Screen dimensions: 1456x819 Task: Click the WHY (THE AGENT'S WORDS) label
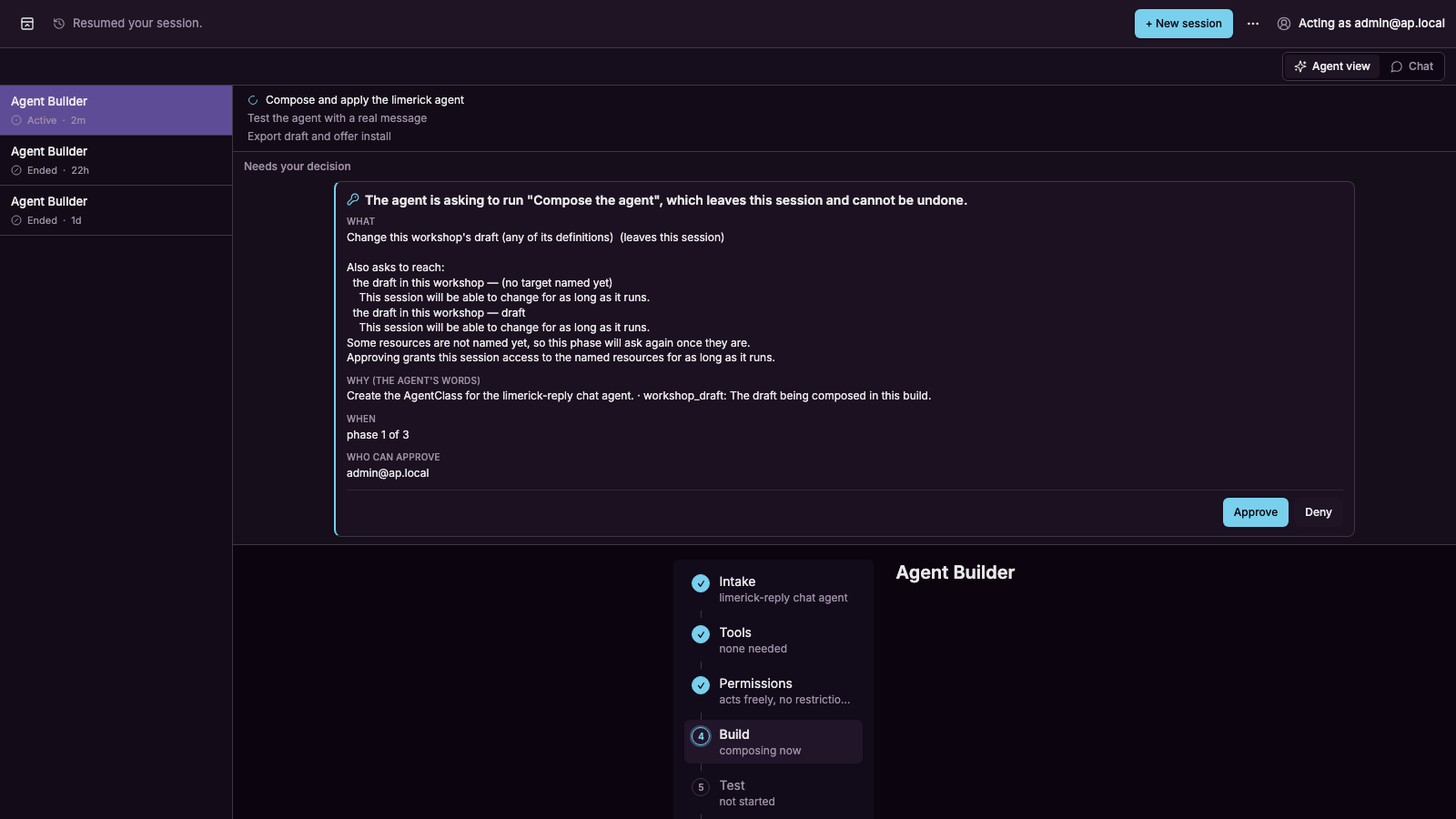coord(413,380)
